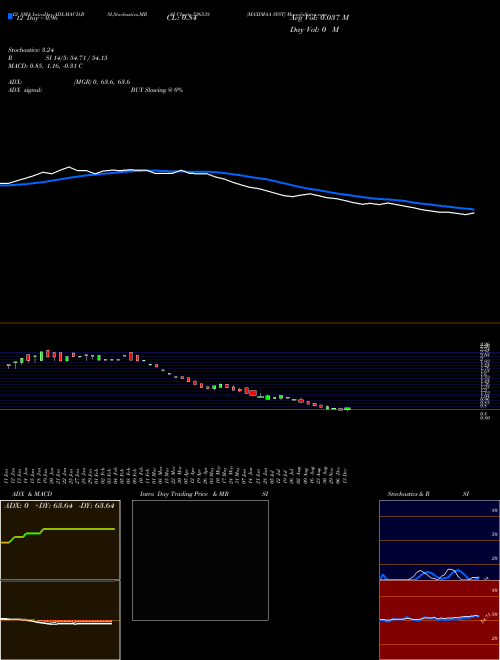Click the 'Stochastics & R' panel title

coord(409,494)
